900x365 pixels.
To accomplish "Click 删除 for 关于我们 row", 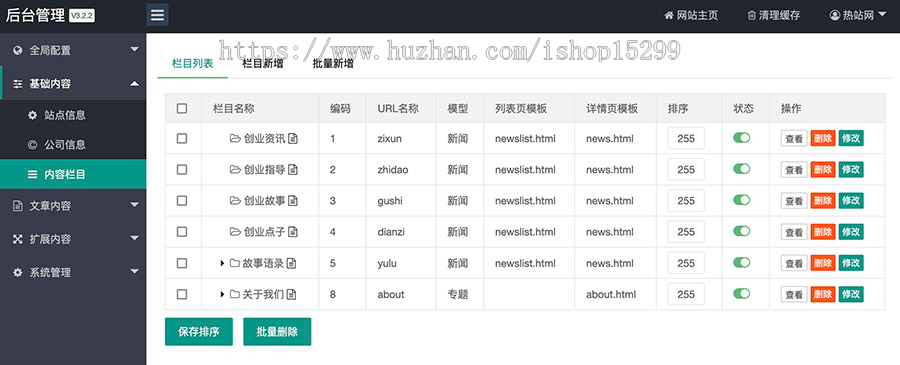I will tap(823, 294).
